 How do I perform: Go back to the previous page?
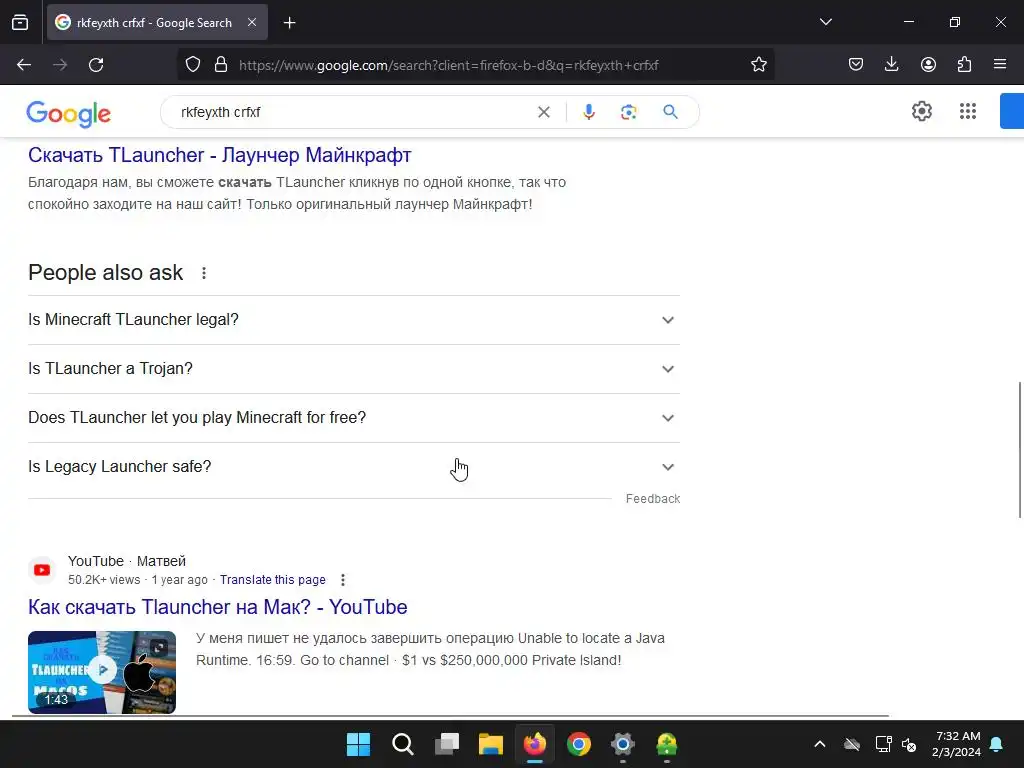[x=24, y=65]
